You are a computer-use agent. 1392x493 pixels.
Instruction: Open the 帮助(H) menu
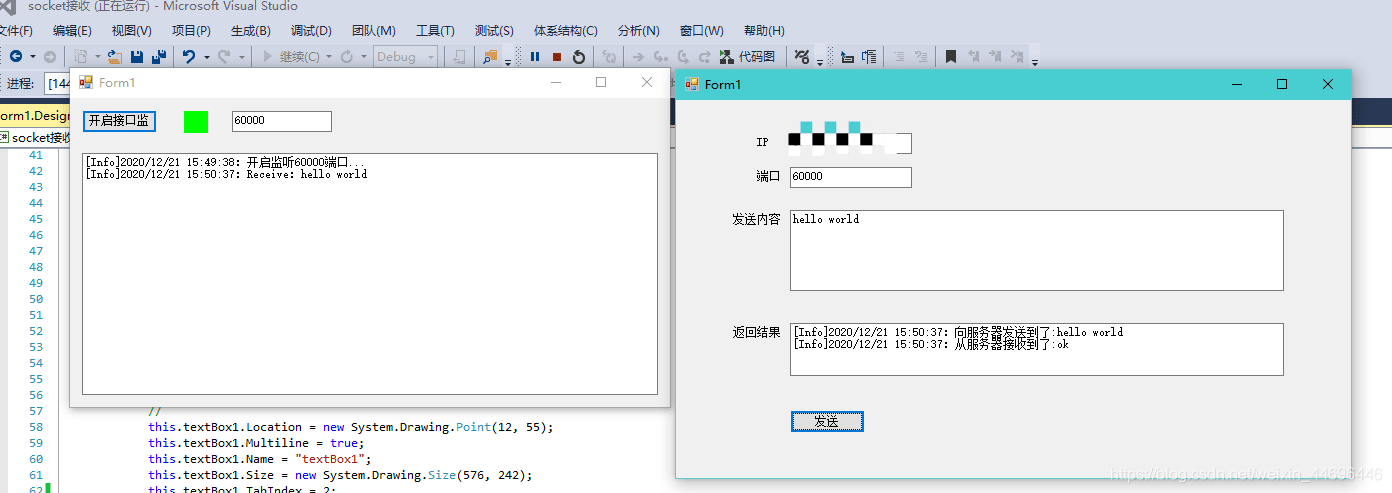[764, 31]
